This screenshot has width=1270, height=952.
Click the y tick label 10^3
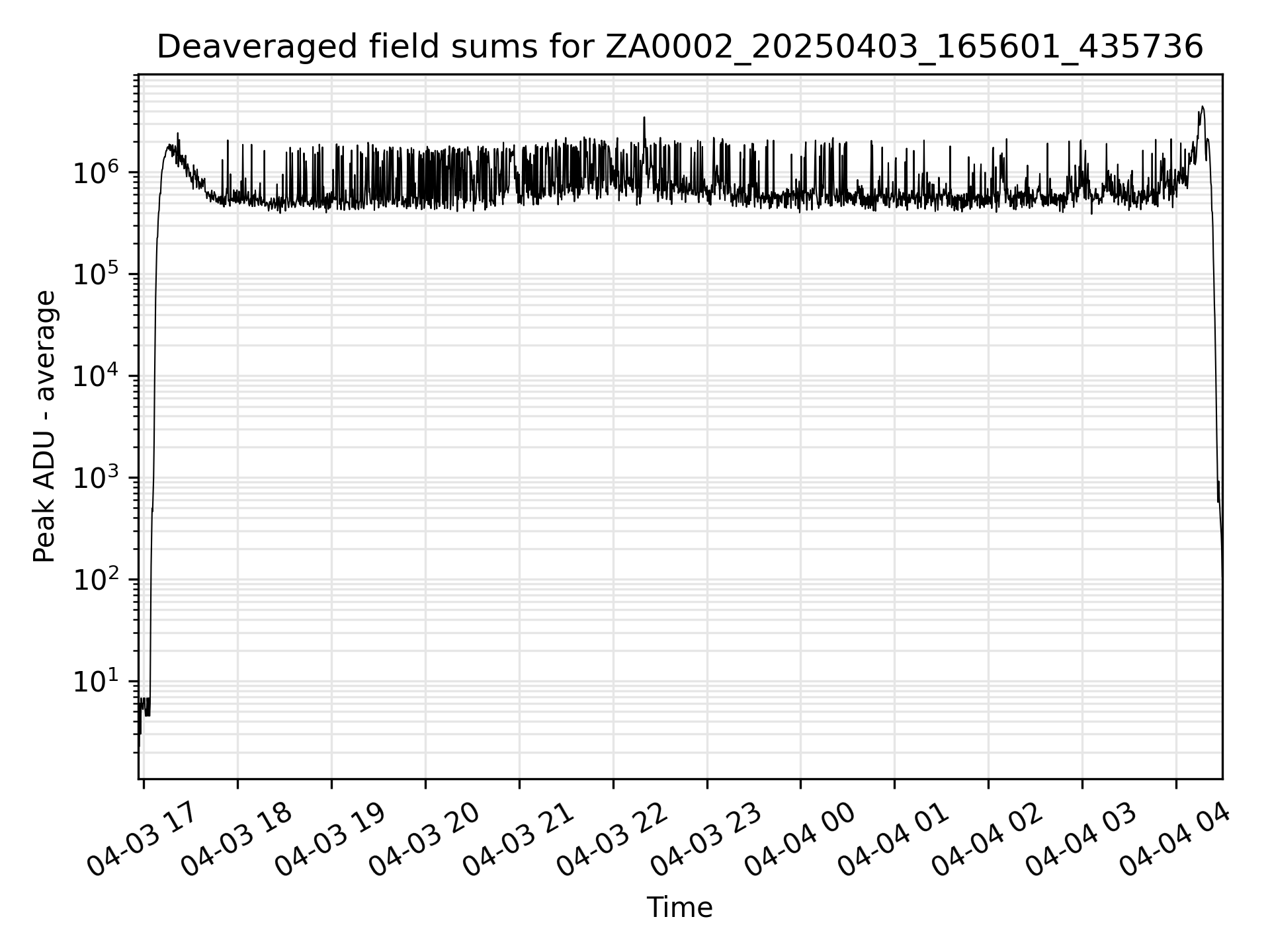tap(97, 477)
